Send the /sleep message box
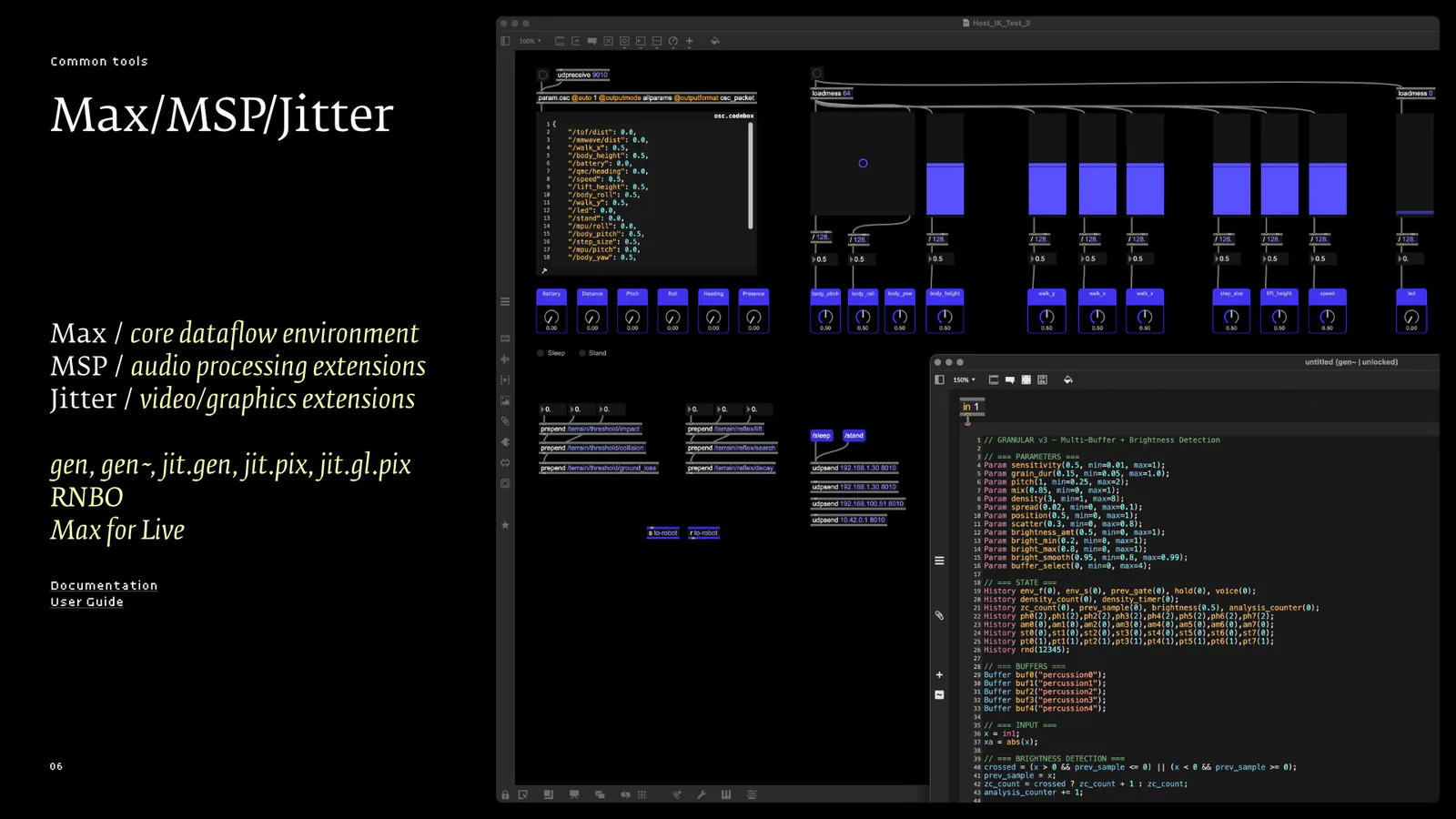 point(822,436)
